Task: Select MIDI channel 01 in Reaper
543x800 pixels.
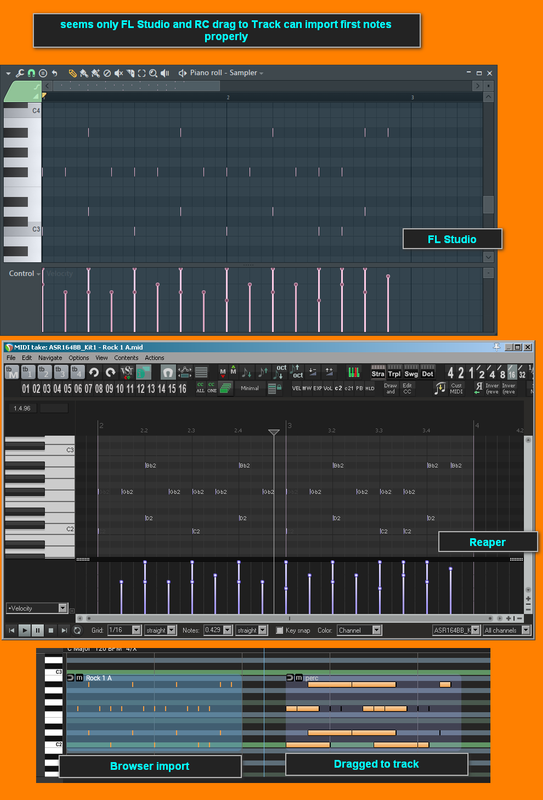Action: pos(26,389)
